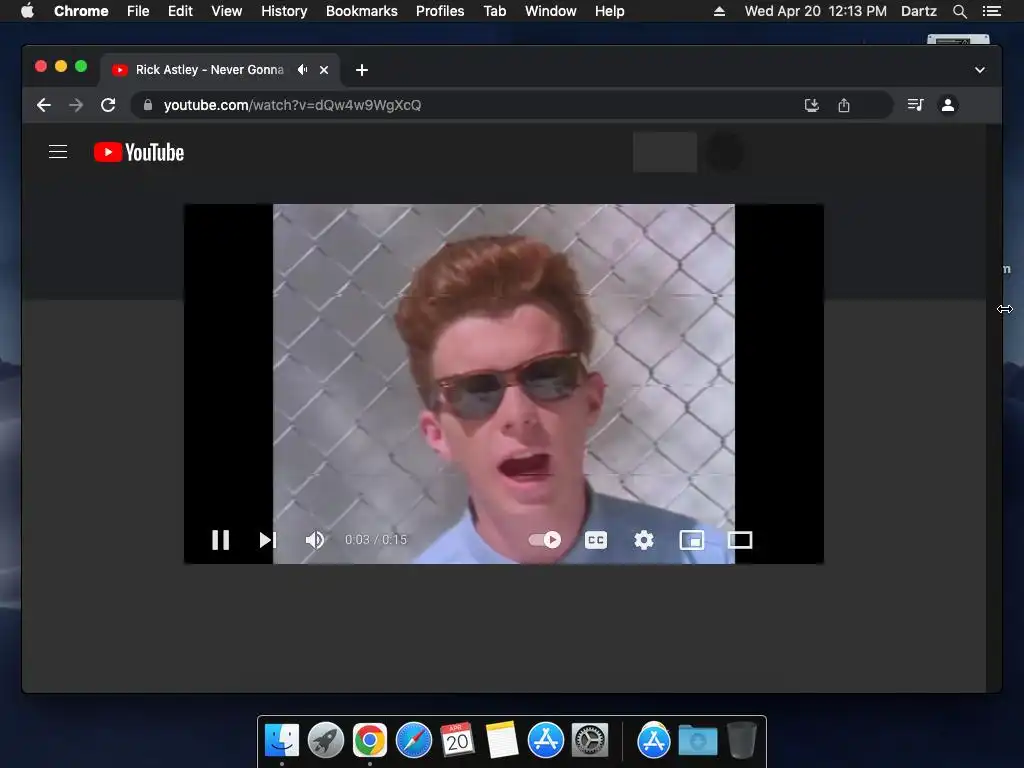
Task: Open the Notification Center list icon
Action: pos(992,11)
